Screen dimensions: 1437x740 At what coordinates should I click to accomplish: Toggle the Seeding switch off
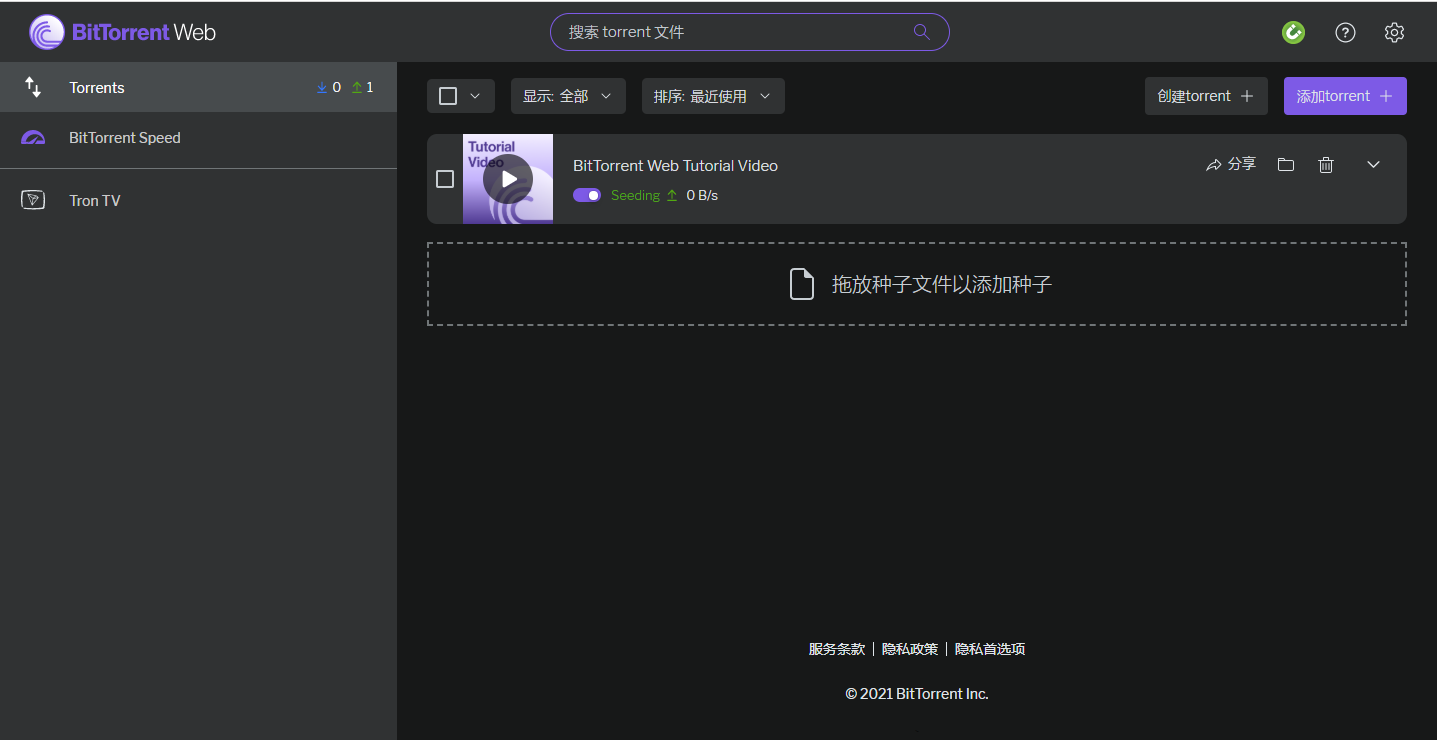[587, 195]
